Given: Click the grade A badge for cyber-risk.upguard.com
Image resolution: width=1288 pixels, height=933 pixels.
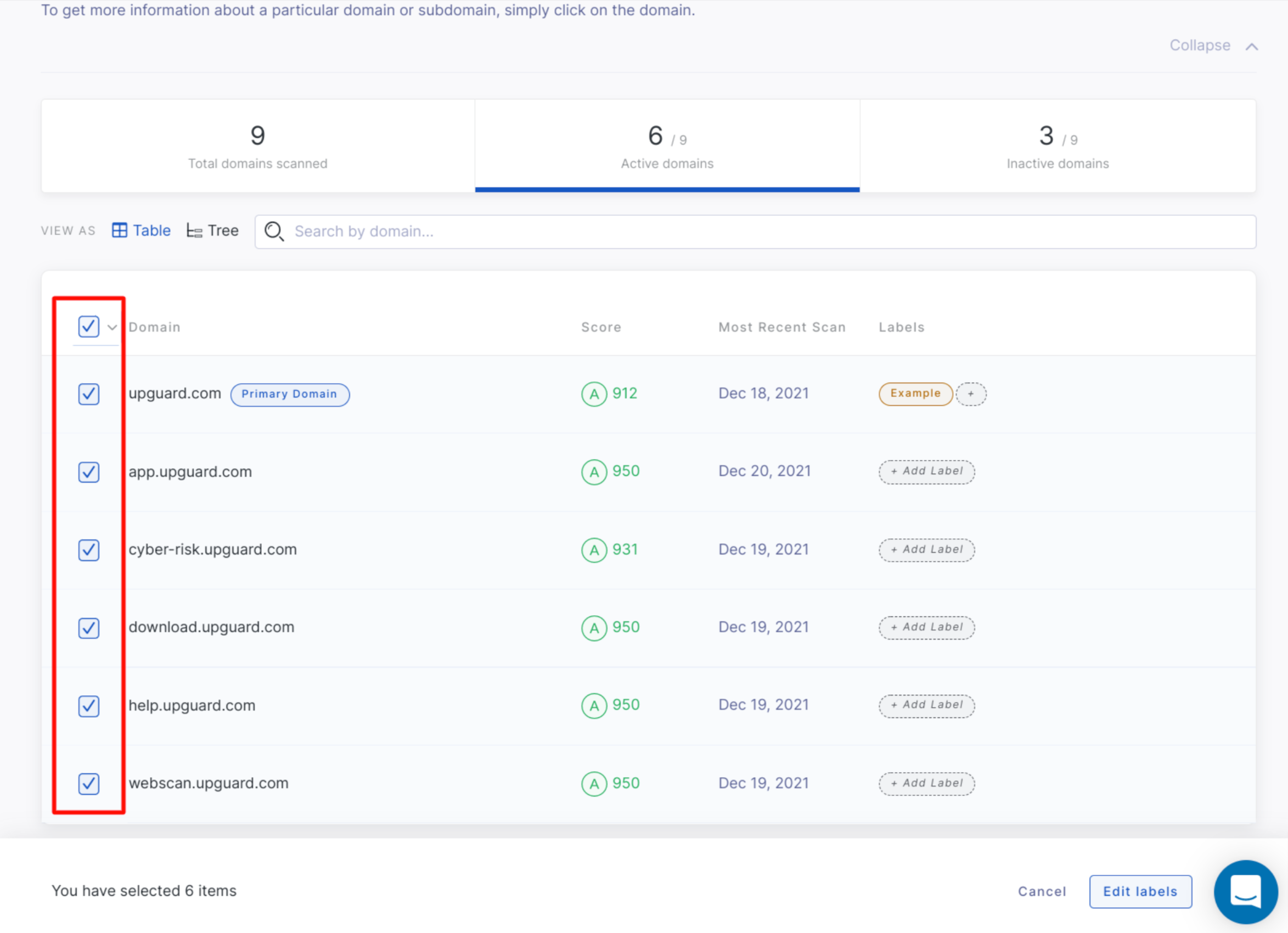Looking at the screenshot, I should pyautogui.click(x=594, y=550).
